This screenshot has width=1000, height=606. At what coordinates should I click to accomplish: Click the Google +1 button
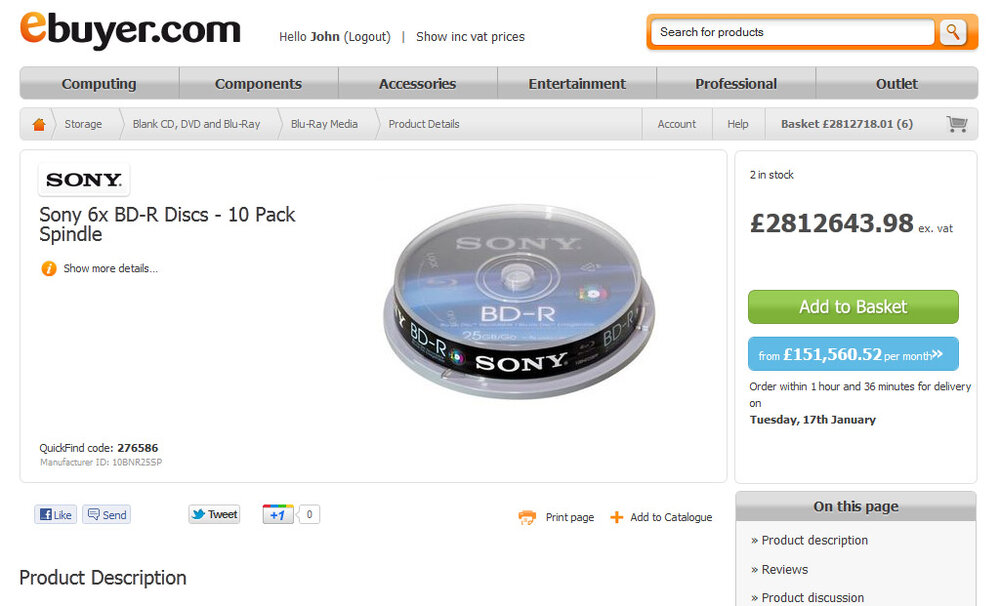277,514
